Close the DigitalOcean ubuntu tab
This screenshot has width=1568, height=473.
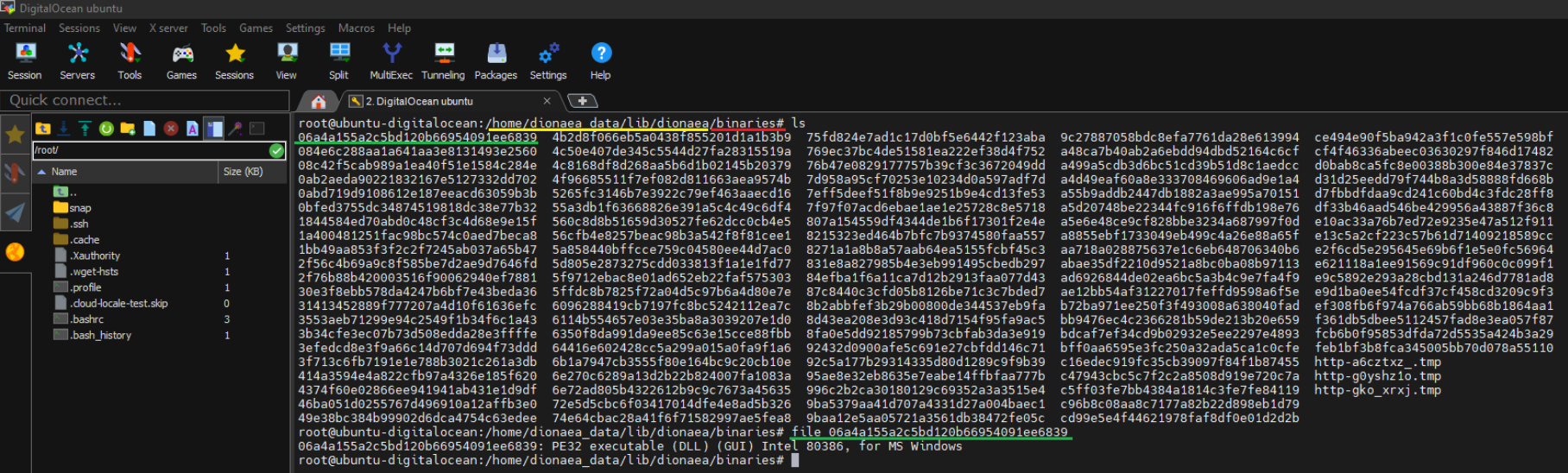tap(547, 101)
